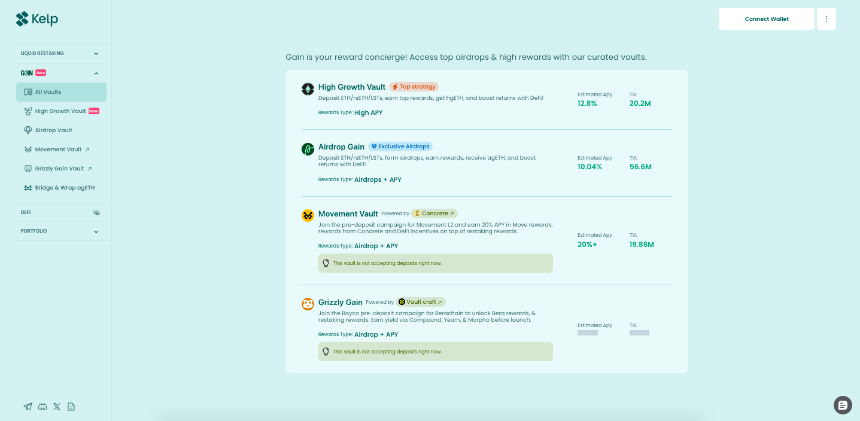860x421 pixels.
Task: Click Movement Vault's not accepting deposits notice
Action: coord(435,263)
